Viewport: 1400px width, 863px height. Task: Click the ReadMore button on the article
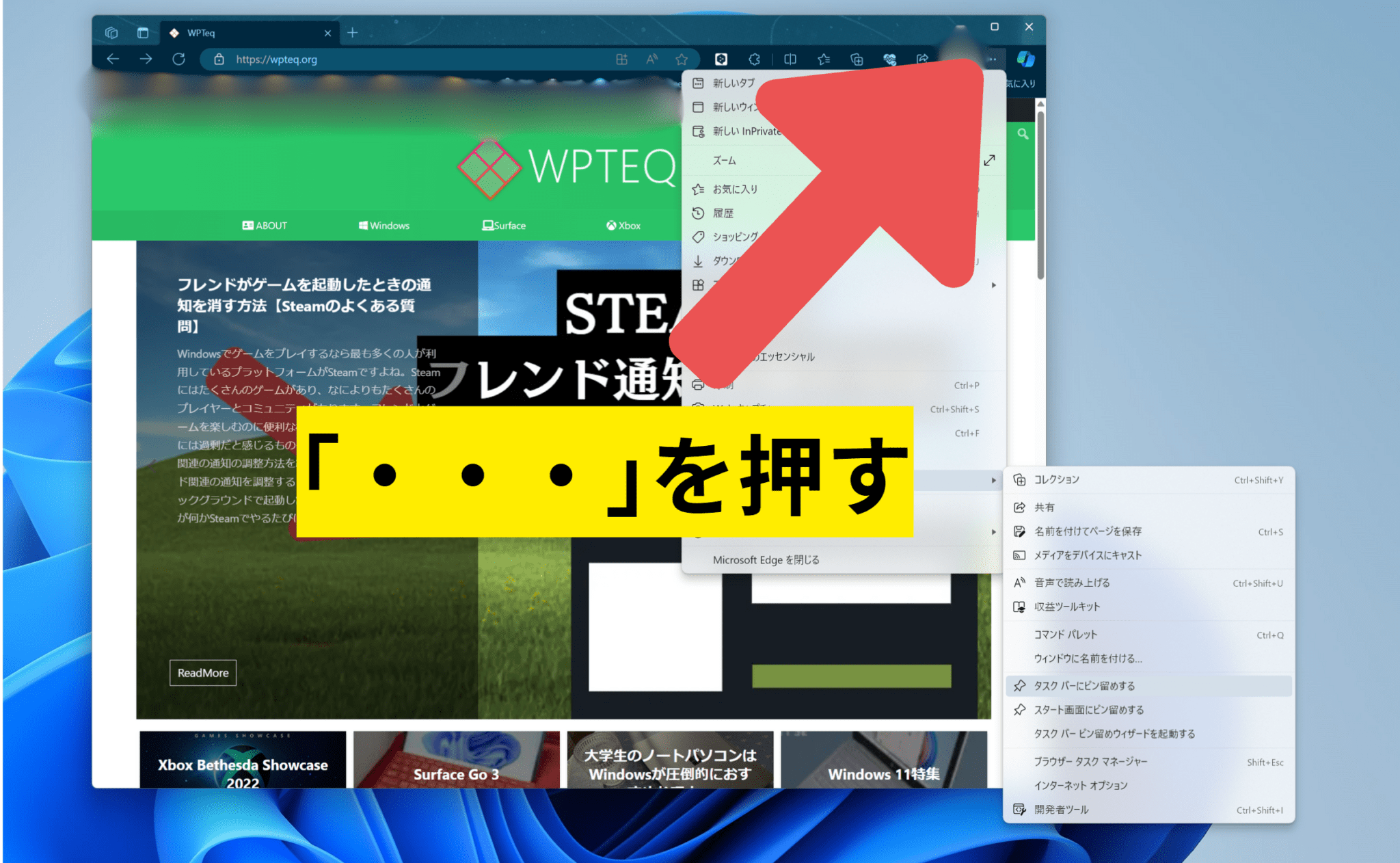202,673
